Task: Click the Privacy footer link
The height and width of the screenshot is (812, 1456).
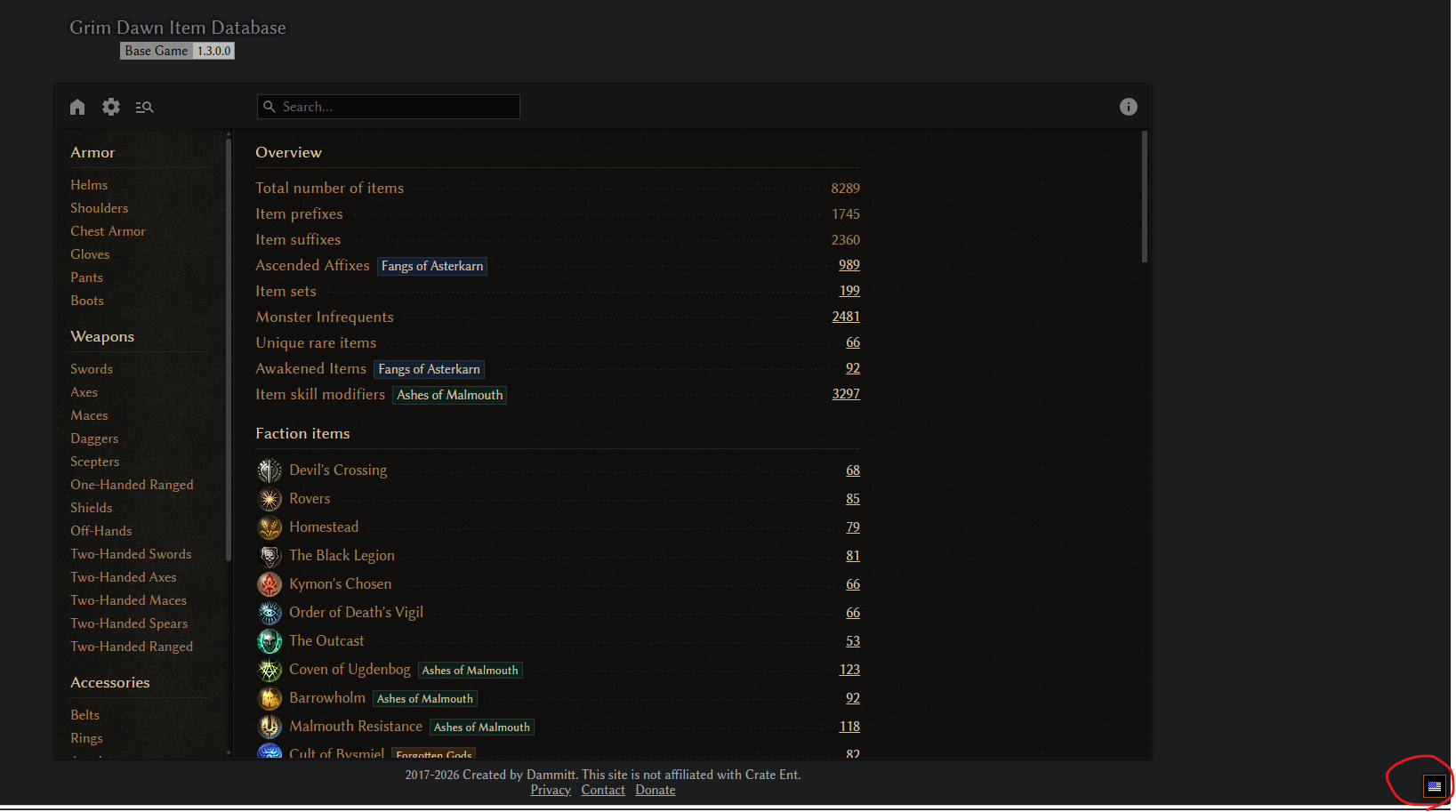Action: coord(551,790)
